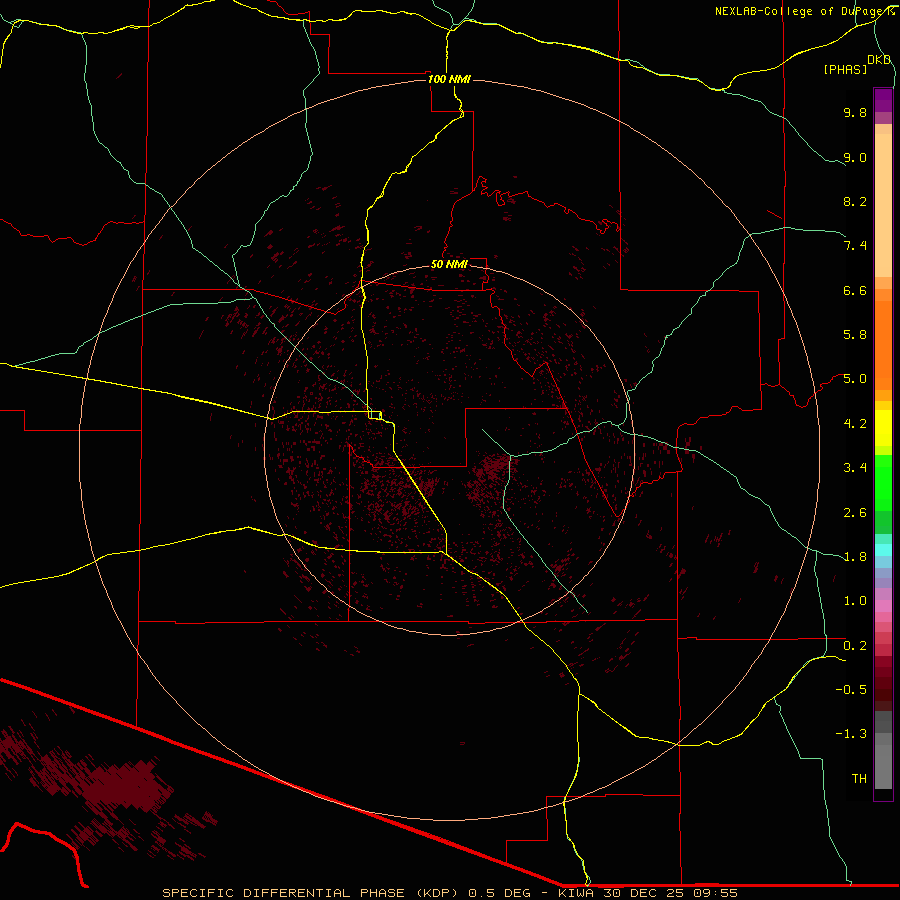Click the [PHAS] legend header label
900x900 pixels.
845,69
